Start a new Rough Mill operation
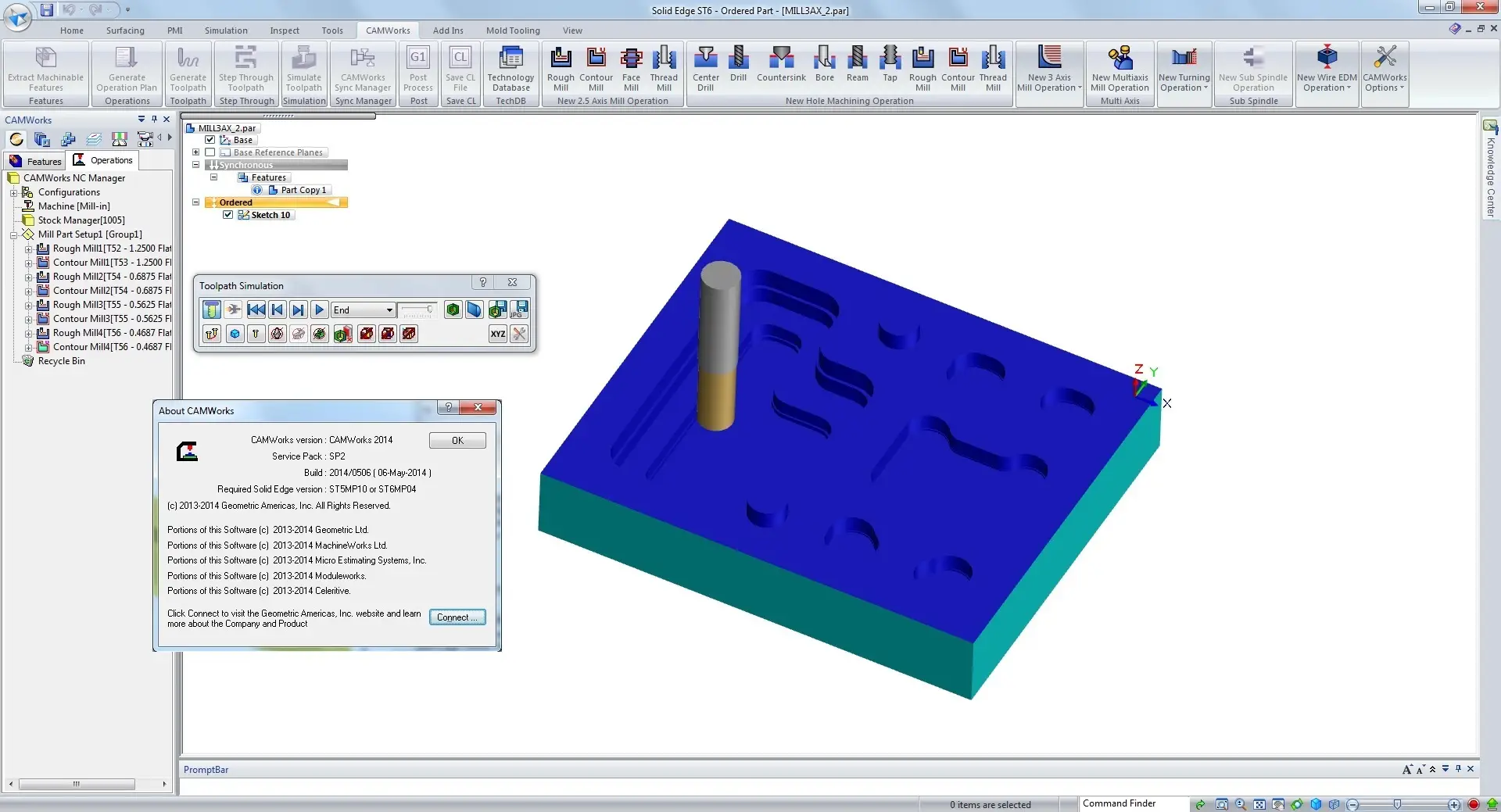 [x=561, y=69]
